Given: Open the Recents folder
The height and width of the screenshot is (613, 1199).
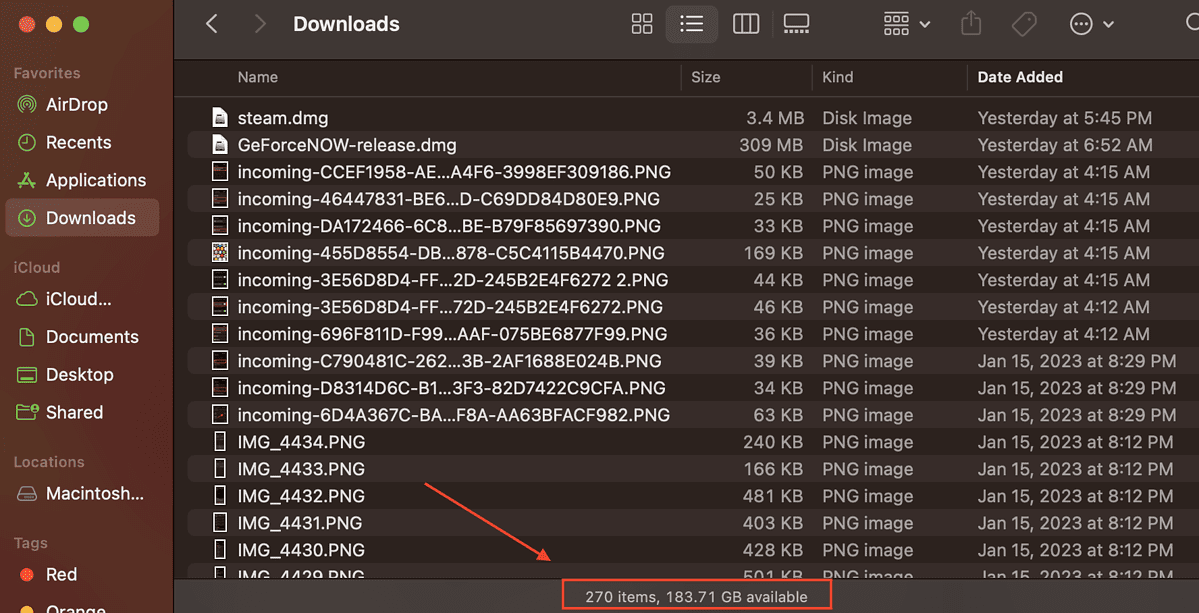Looking at the screenshot, I should (70, 142).
